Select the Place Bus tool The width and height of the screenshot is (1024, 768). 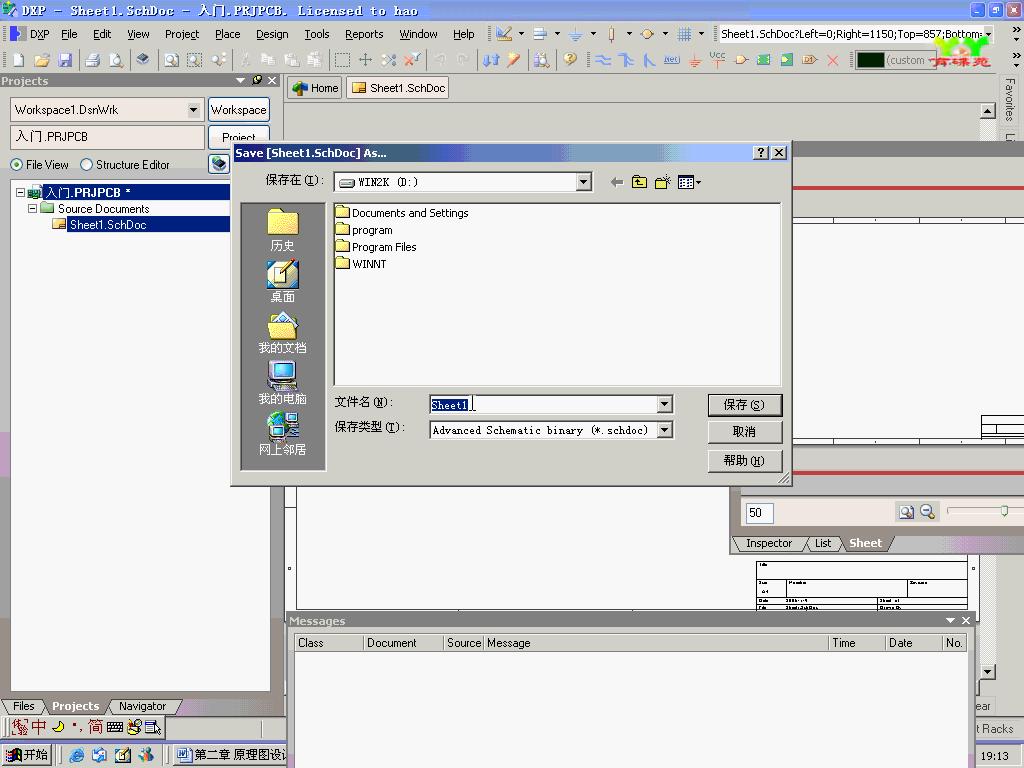coord(626,60)
